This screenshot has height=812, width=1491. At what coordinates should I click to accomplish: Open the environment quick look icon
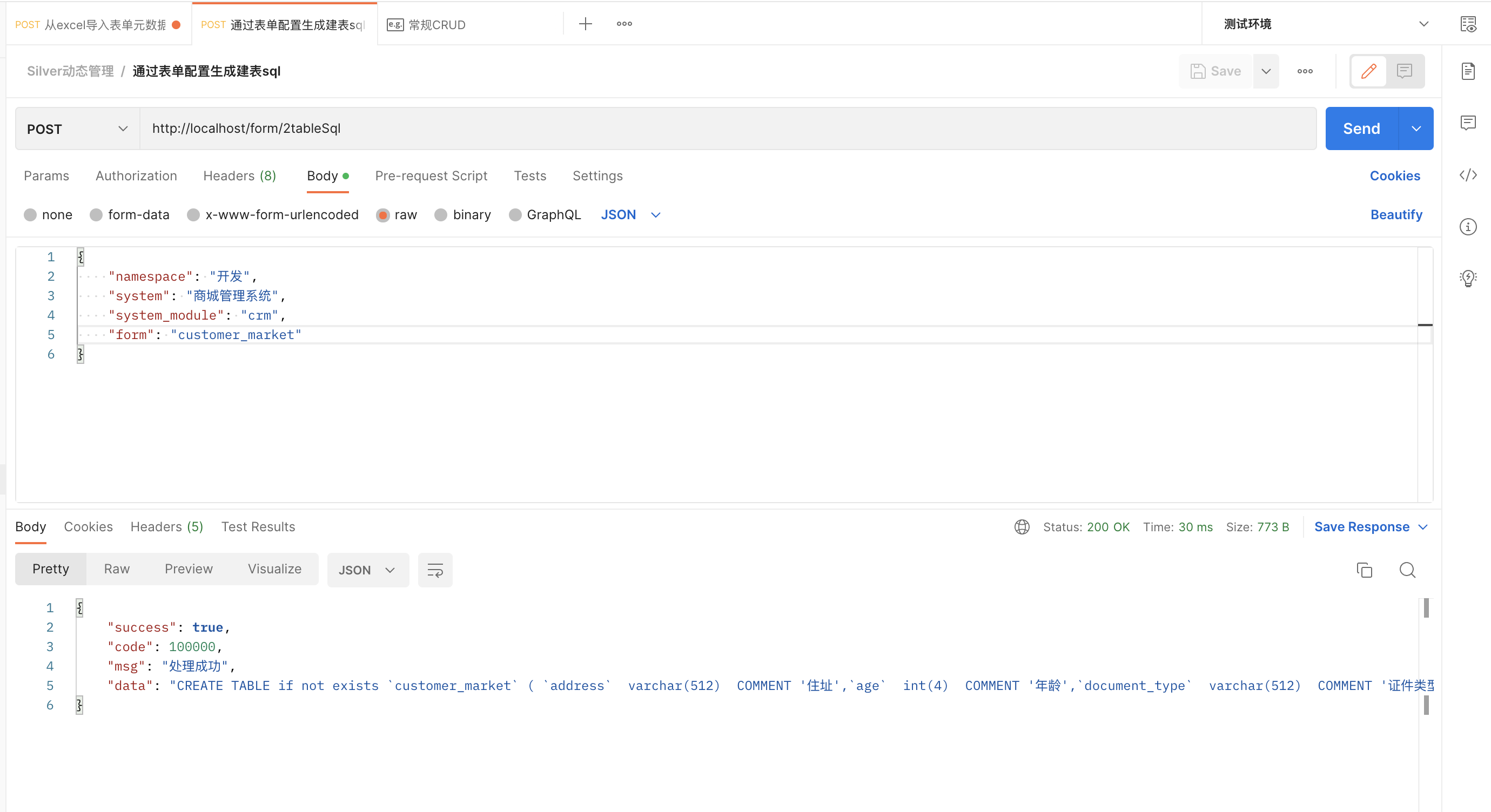pos(1467,24)
